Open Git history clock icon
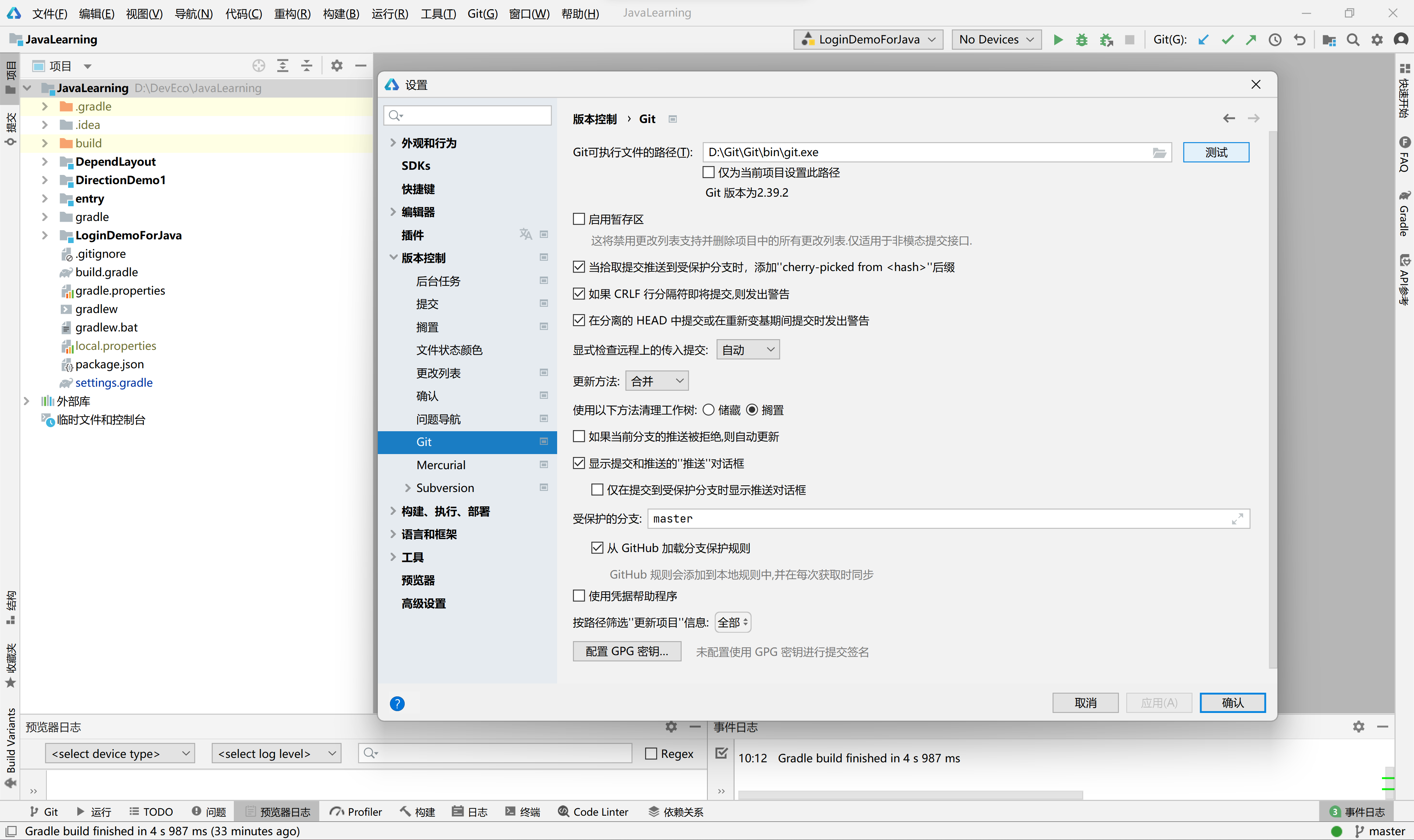The width and height of the screenshot is (1414, 840). tap(1275, 40)
